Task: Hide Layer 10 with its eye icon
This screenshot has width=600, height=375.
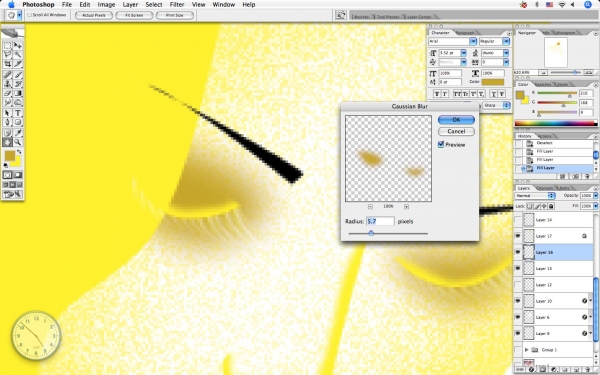Action: point(518,301)
